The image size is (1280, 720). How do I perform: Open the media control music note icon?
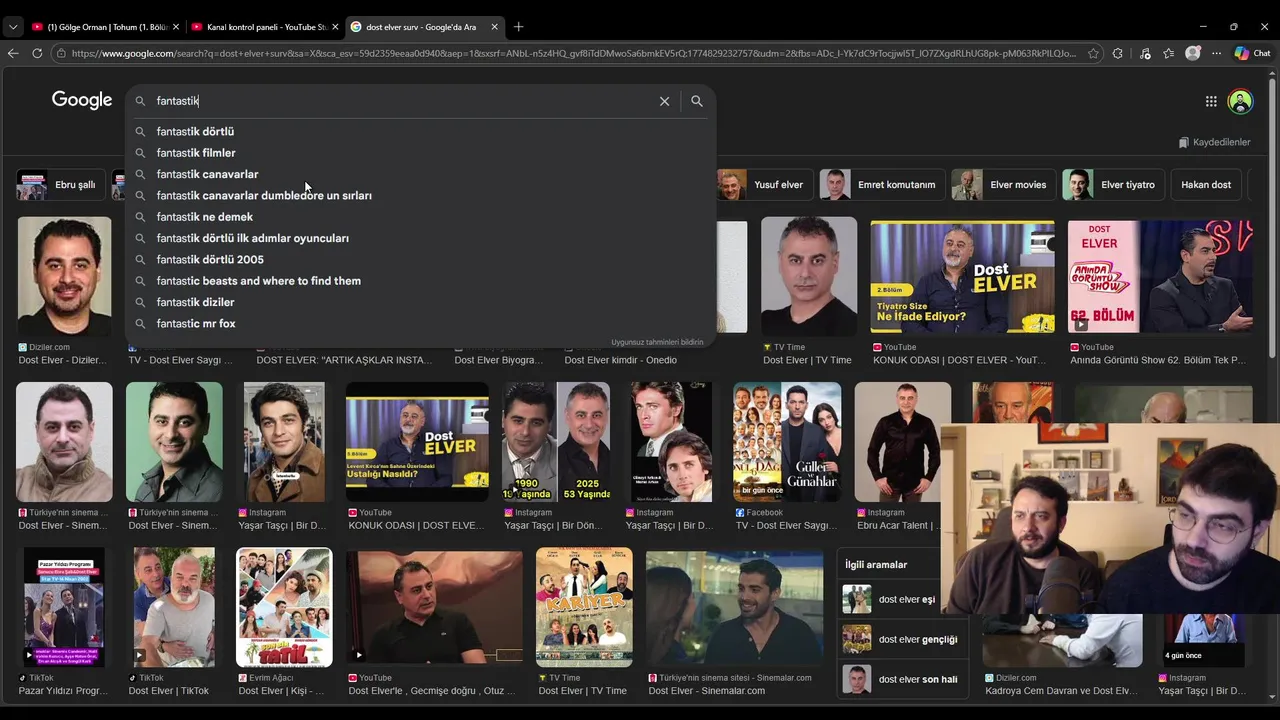coord(1145,53)
